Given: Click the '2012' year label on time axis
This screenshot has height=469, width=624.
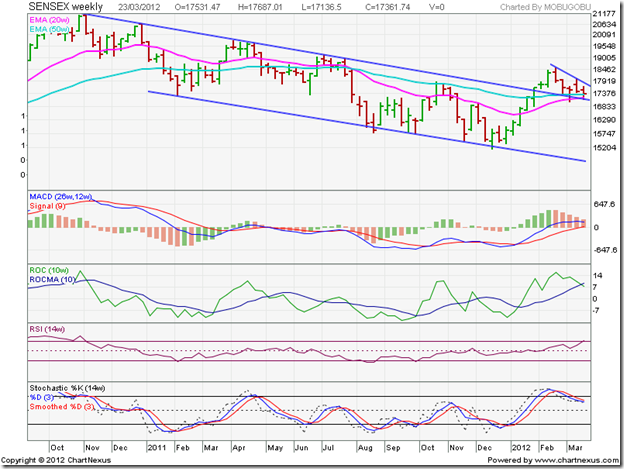Looking at the screenshot, I should 521,448.
